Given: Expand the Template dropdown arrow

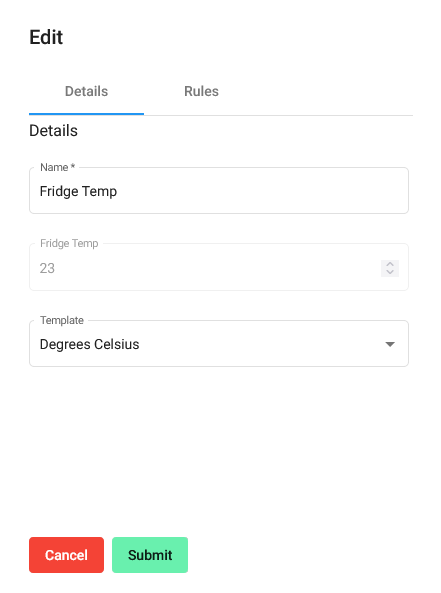Looking at the screenshot, I should click(390, 344).
